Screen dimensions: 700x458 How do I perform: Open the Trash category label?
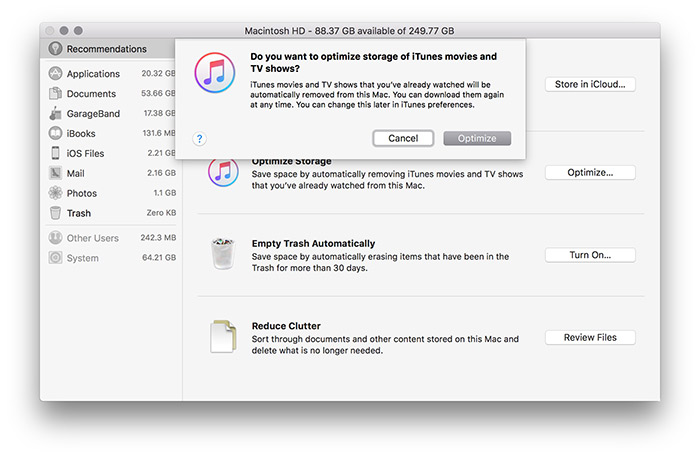[79, 213]
